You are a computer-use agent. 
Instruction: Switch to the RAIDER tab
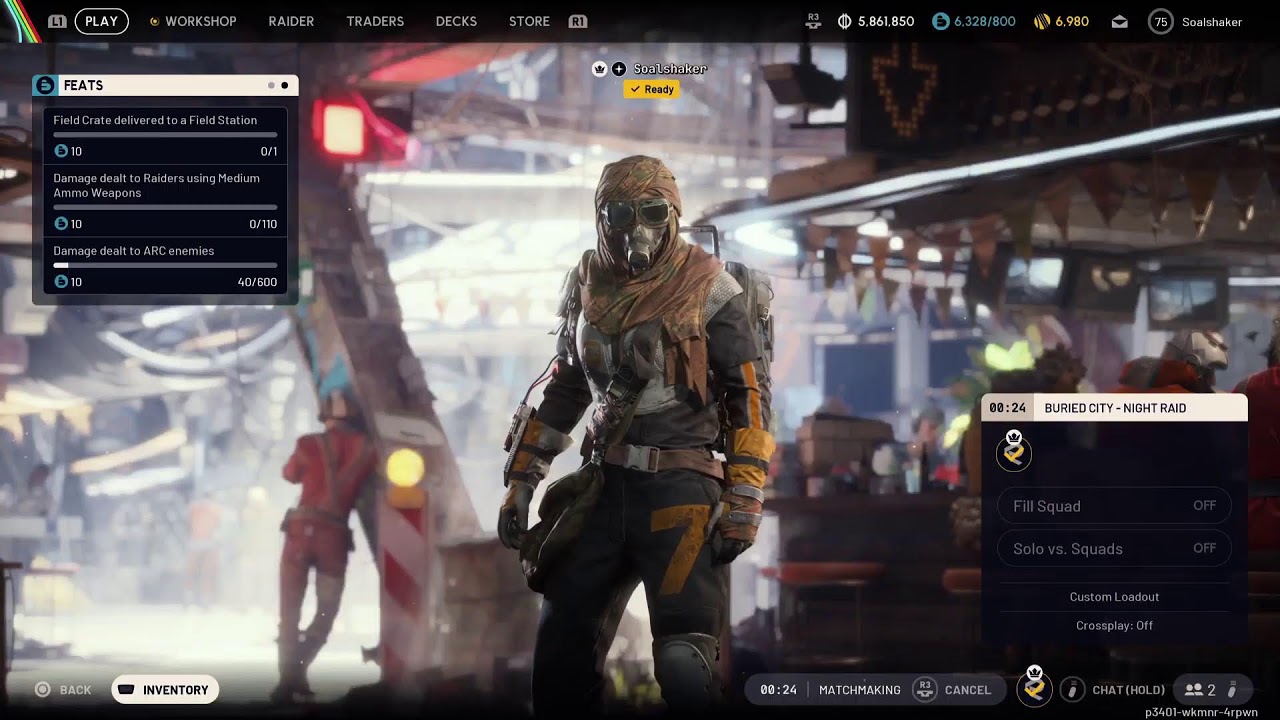pos(291,21)
